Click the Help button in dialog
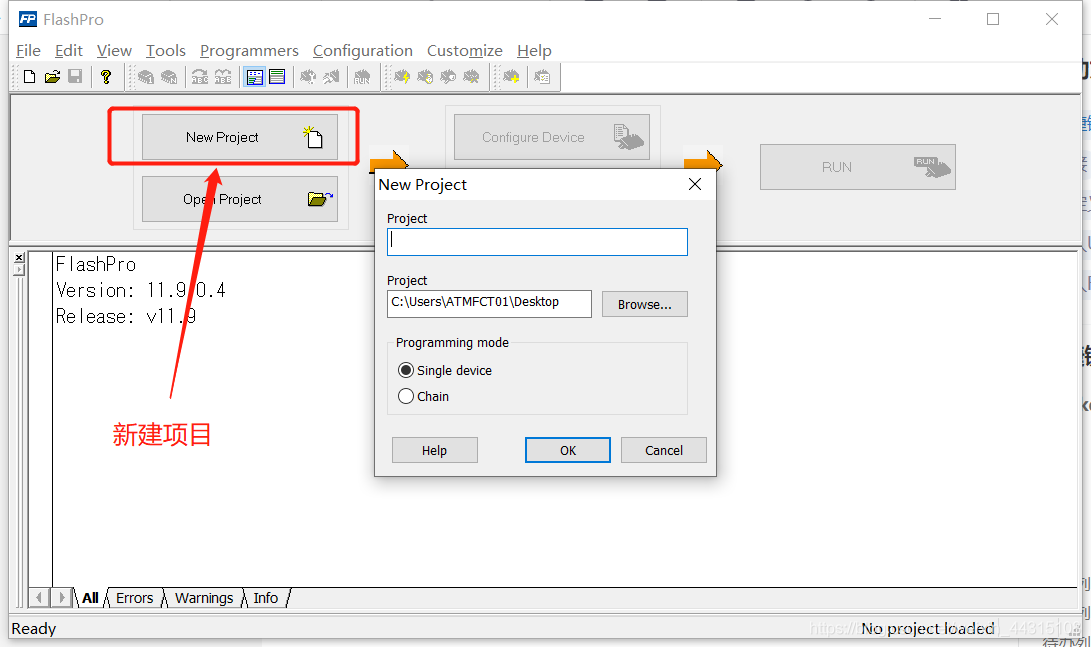Viewport: 1091px width, 647px height. [435, 450]
